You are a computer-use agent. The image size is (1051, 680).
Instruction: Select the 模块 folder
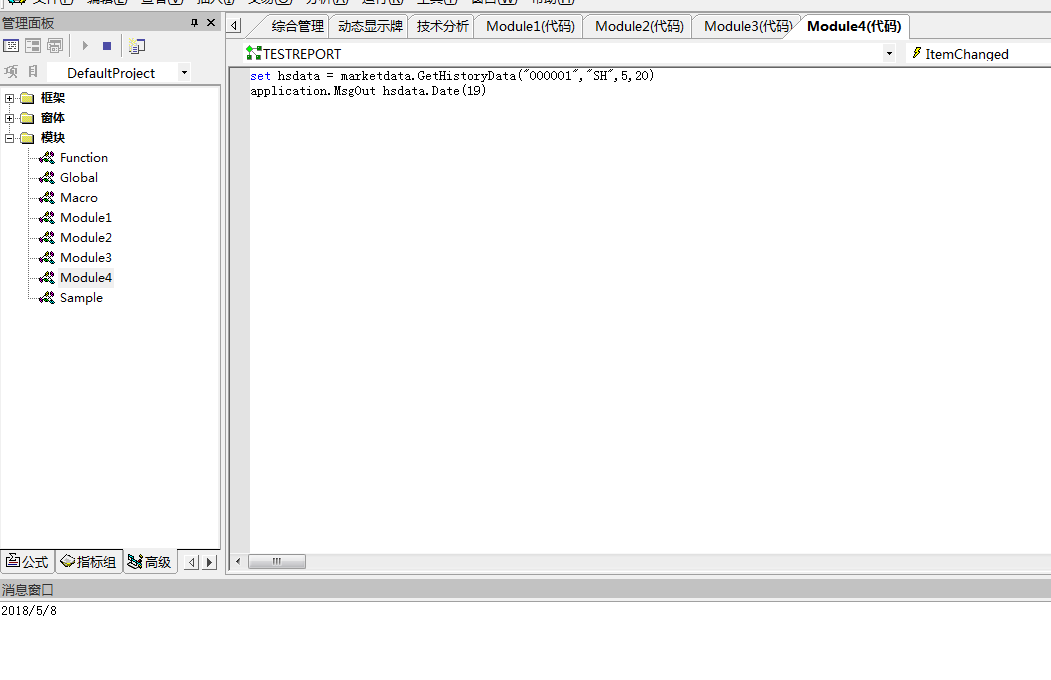tap(52, 138)
